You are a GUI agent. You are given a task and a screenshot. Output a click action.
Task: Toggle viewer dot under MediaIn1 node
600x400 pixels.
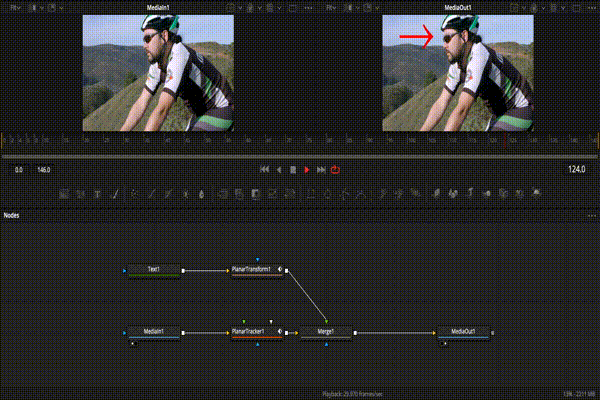pyautogui.click(x=133, y=342)
